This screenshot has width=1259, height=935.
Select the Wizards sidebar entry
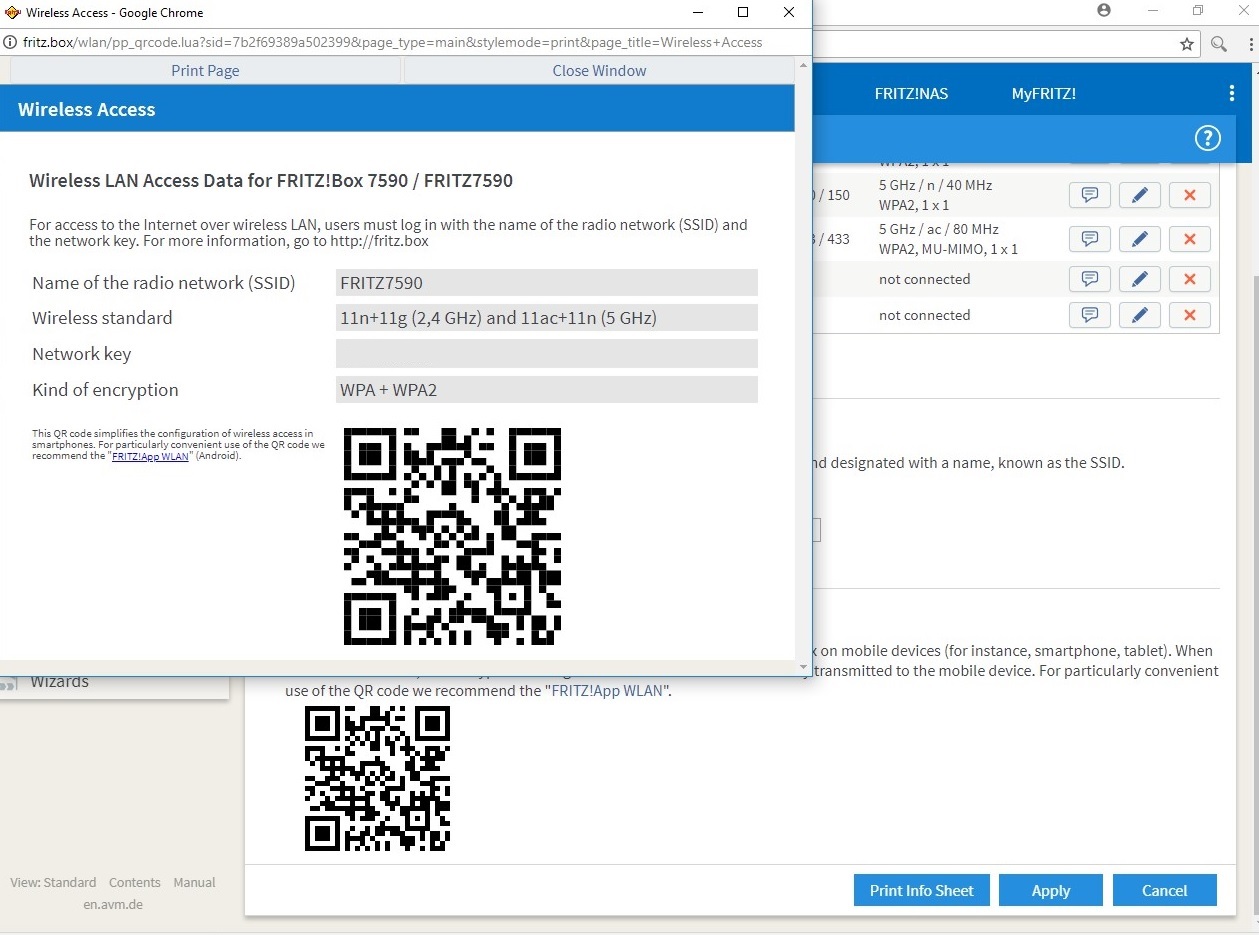point(60,682)
